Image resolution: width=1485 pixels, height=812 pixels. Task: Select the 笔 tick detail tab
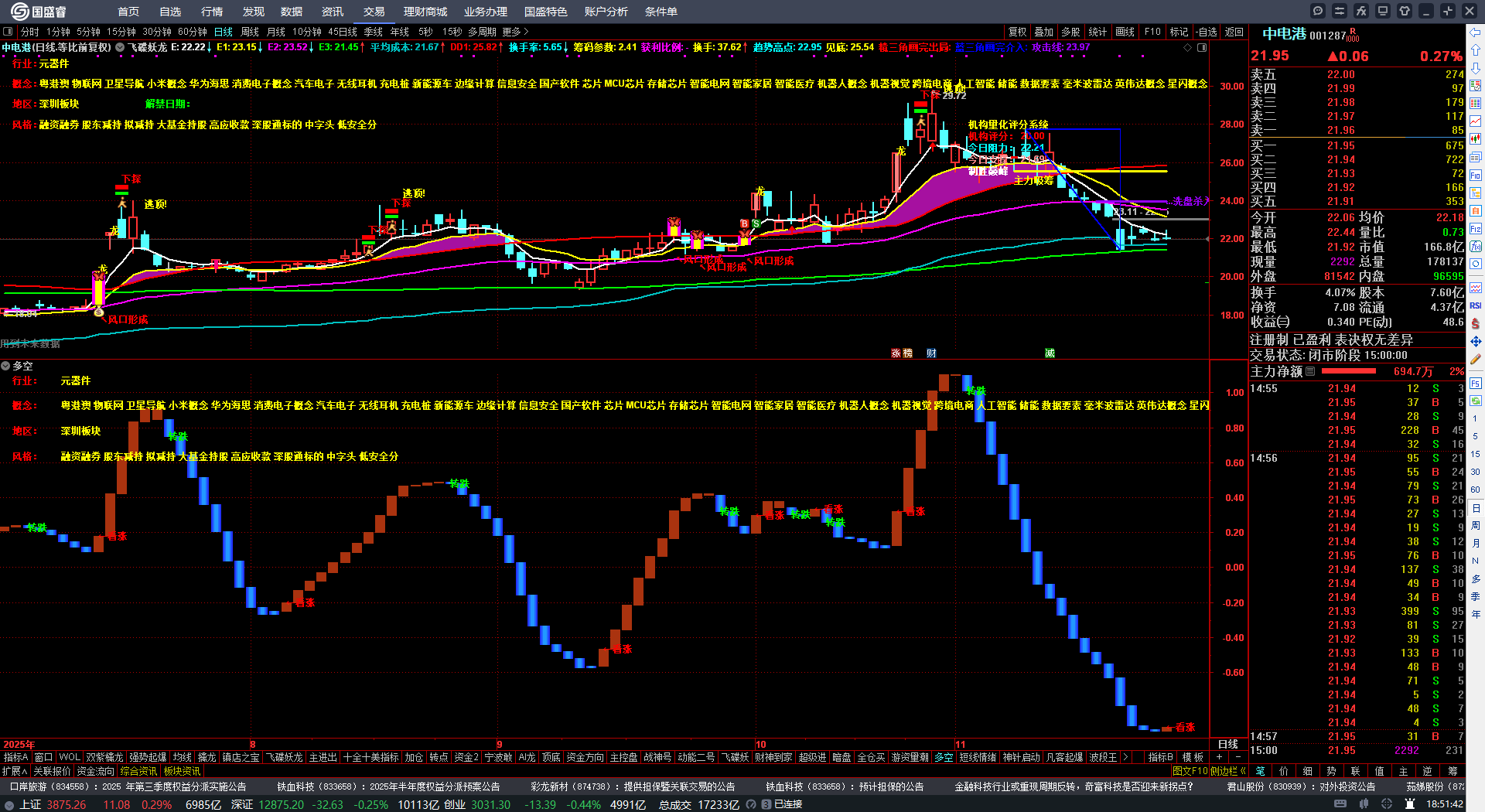pyautogui.click(x=1261, y=771)
